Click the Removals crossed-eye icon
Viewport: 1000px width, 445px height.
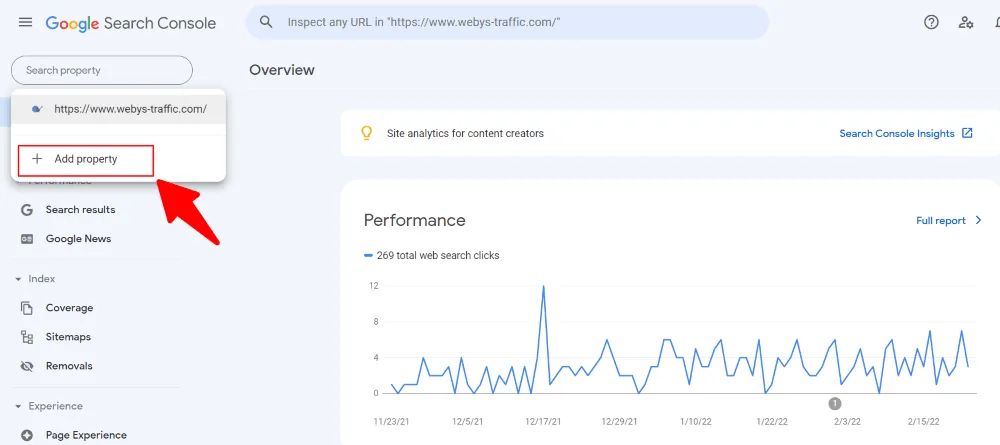pyautogui.click(x=27, y=367)
